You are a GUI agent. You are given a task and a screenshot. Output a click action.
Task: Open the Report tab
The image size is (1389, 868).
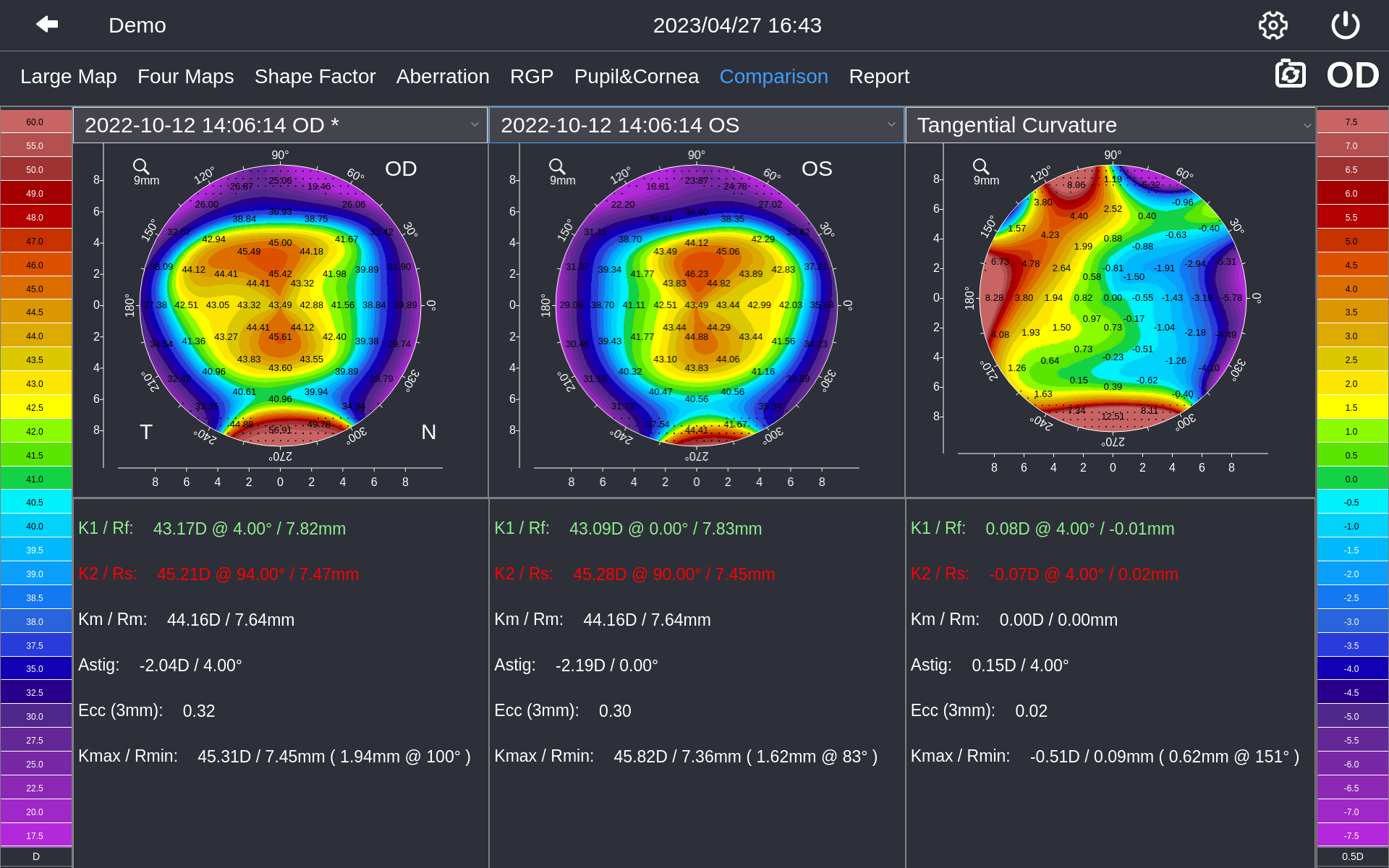(x=879, y=76)
